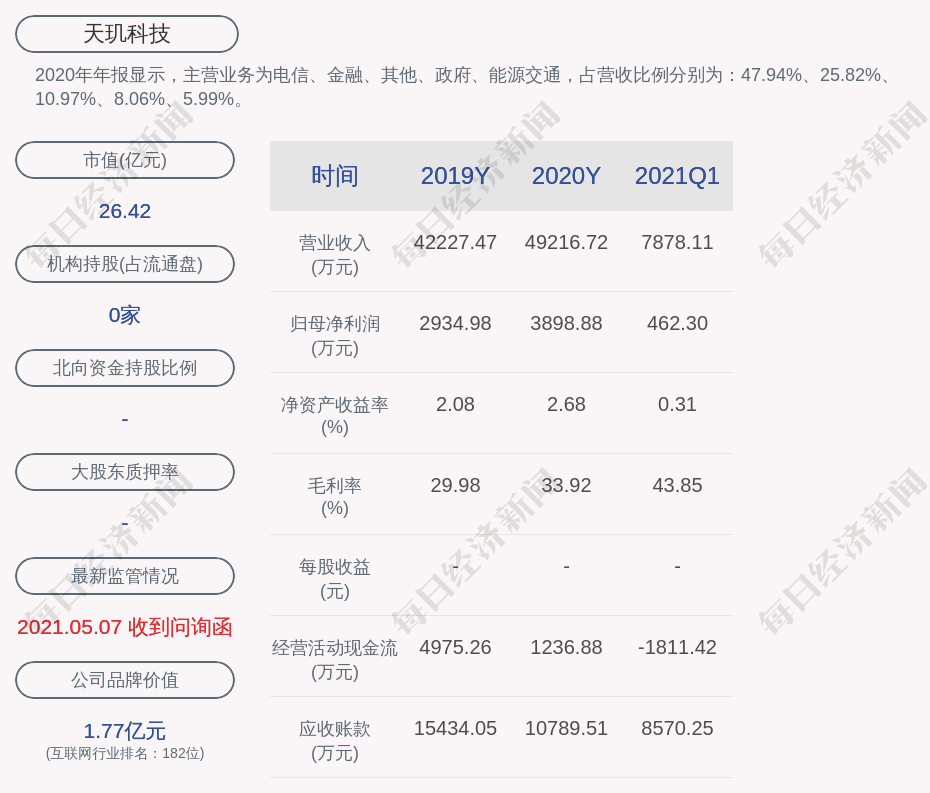The height and width of the screenshot is (793, 930).
Task: Click the 时间 column header
Action: coord(335,176)
